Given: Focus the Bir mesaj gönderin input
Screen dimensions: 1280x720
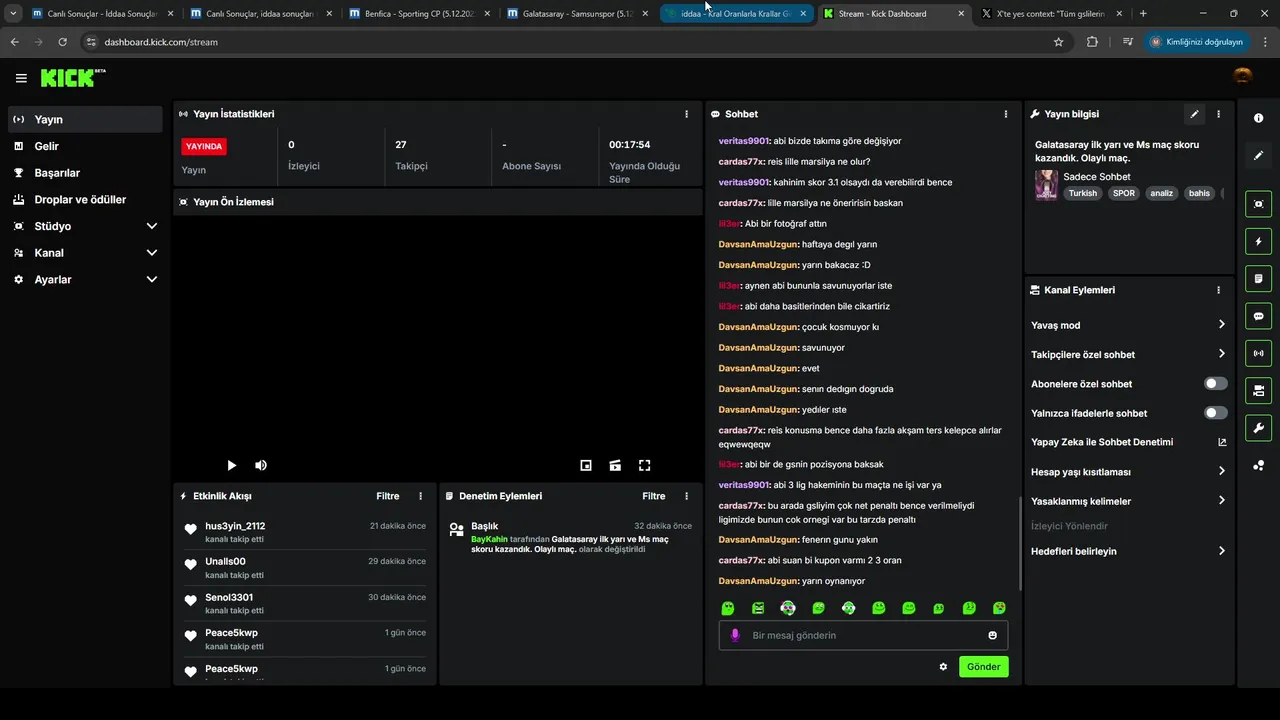Looking at the screenshot, I should pos(863,635).
